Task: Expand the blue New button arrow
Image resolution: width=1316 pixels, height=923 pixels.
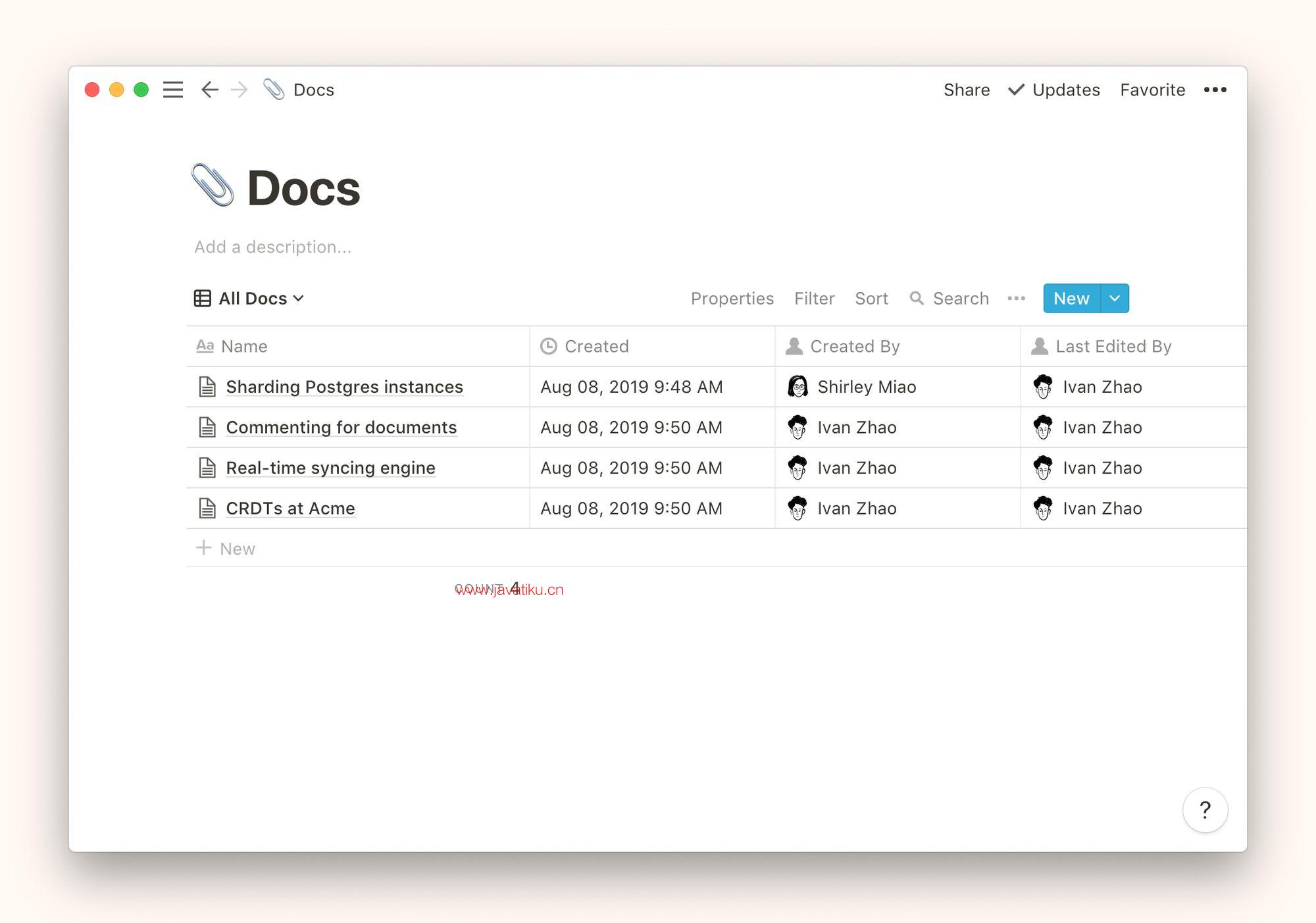Action: click(x=1115, y=299)
